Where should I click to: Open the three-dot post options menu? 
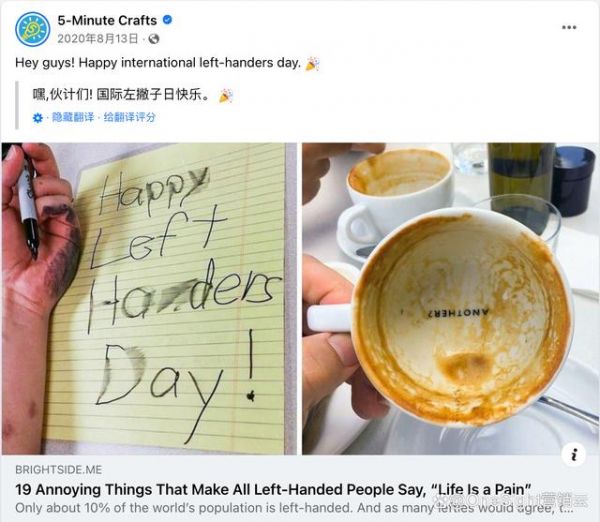[569, 27]
